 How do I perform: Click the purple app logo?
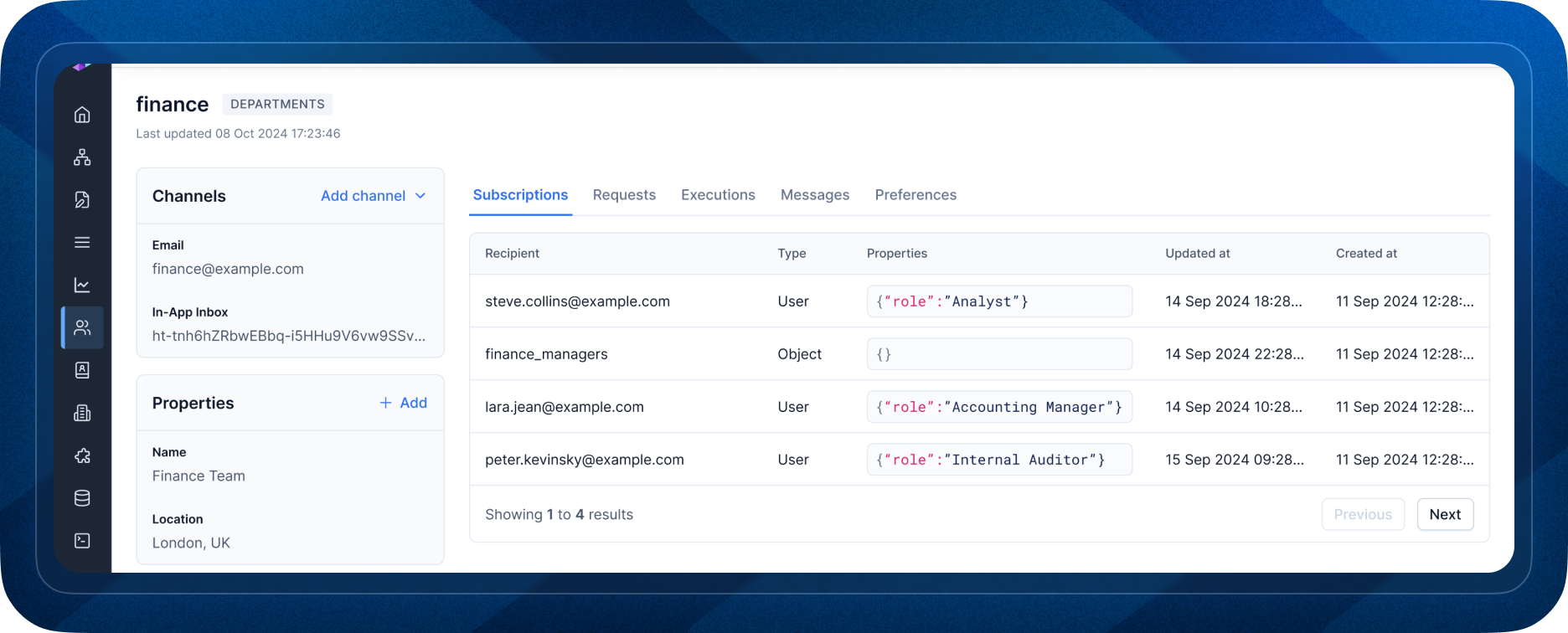[x=81, y=66]
